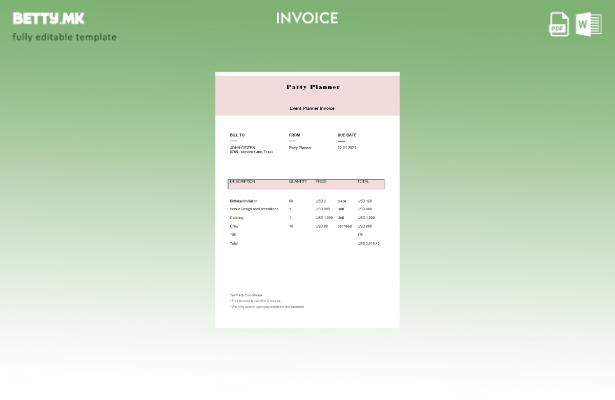Screen dimensions: 615x400
Task: Click the TOTAL column header
Action: 363,182
